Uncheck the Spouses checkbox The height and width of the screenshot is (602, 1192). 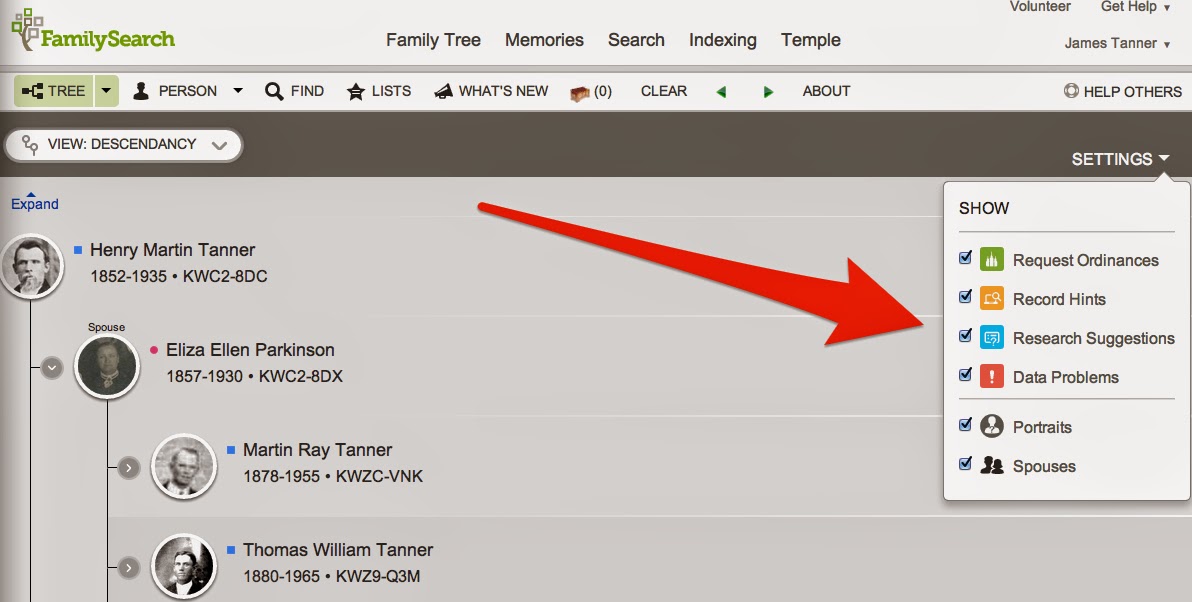[965, 463]
